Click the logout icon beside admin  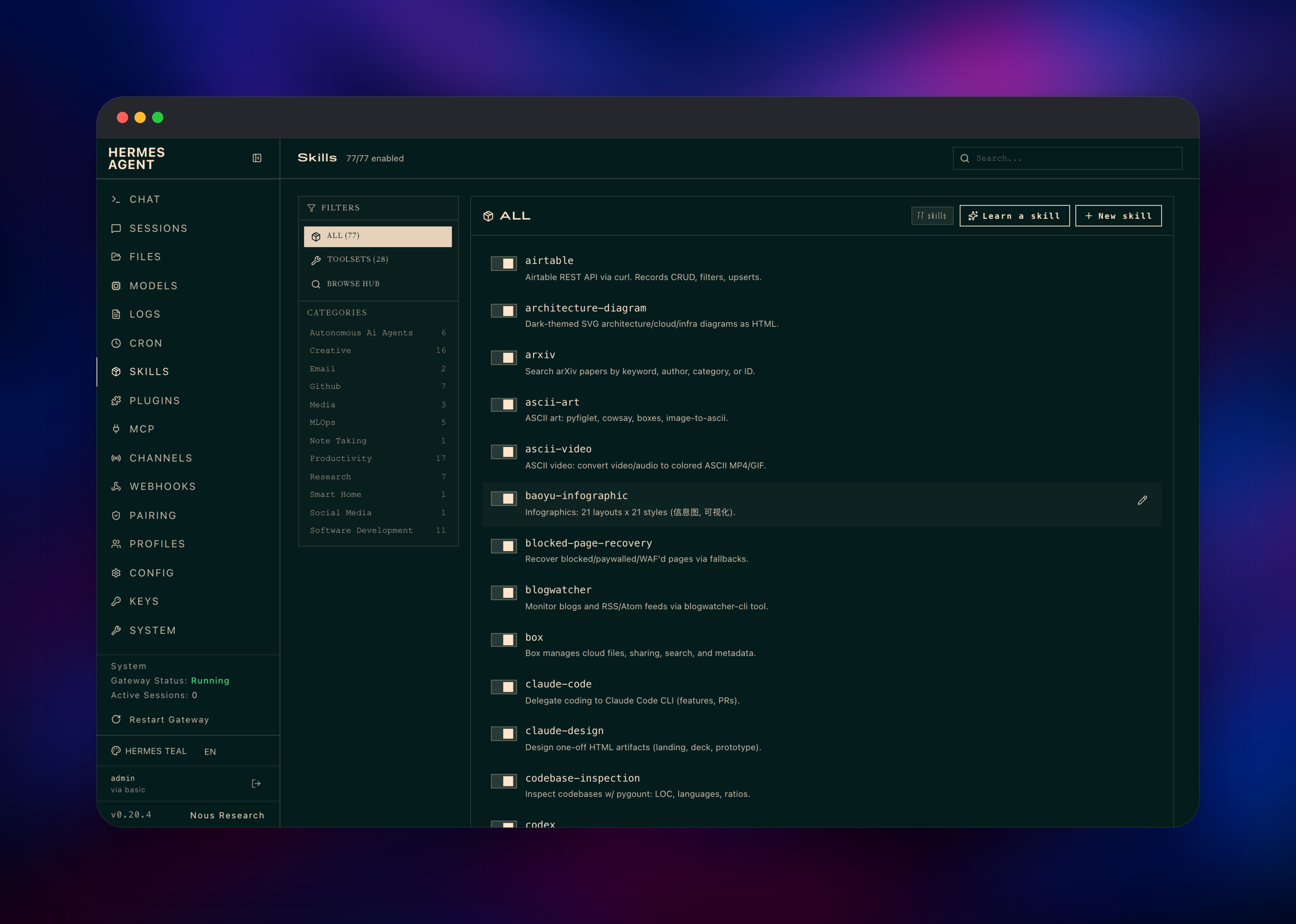(x=256, y=783)
